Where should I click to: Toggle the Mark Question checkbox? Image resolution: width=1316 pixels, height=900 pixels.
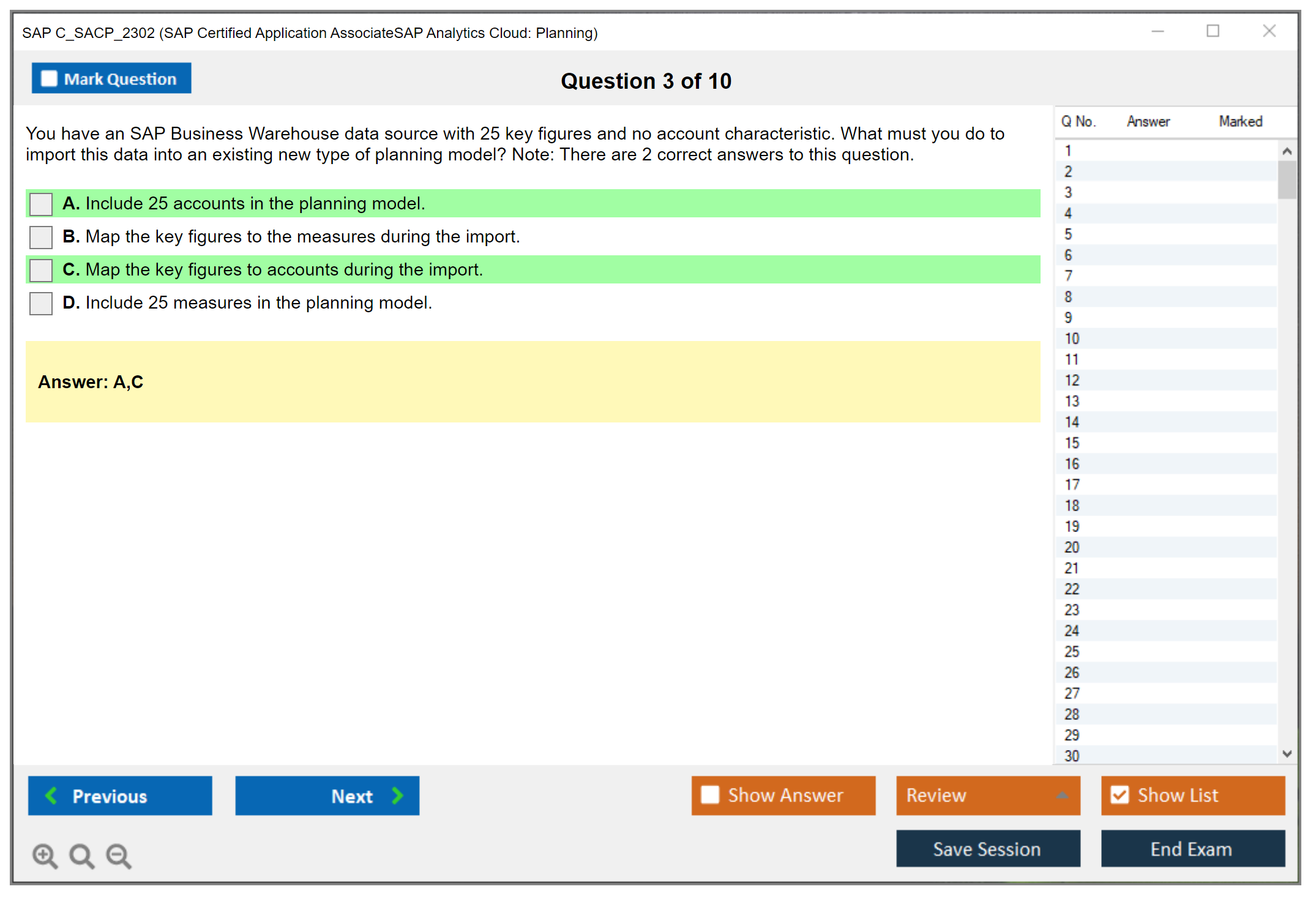tap(49, 78)
